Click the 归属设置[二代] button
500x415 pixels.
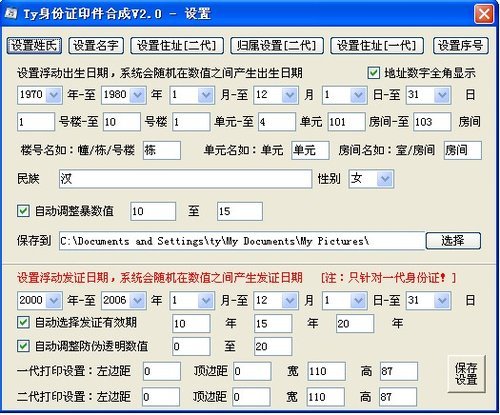coord(277,45)
